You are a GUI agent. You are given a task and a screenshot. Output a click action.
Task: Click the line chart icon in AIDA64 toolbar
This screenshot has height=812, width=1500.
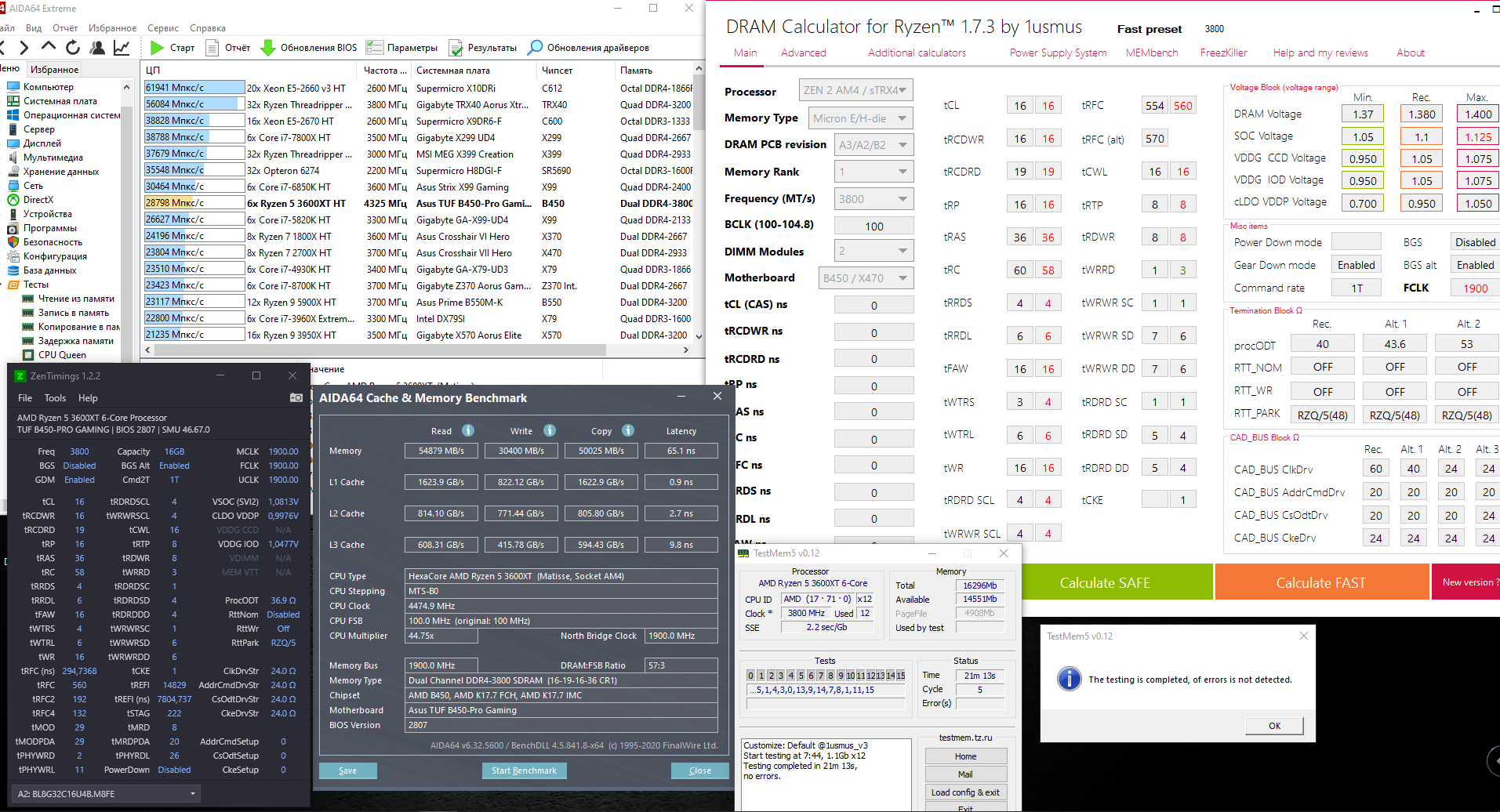[122, 48]
